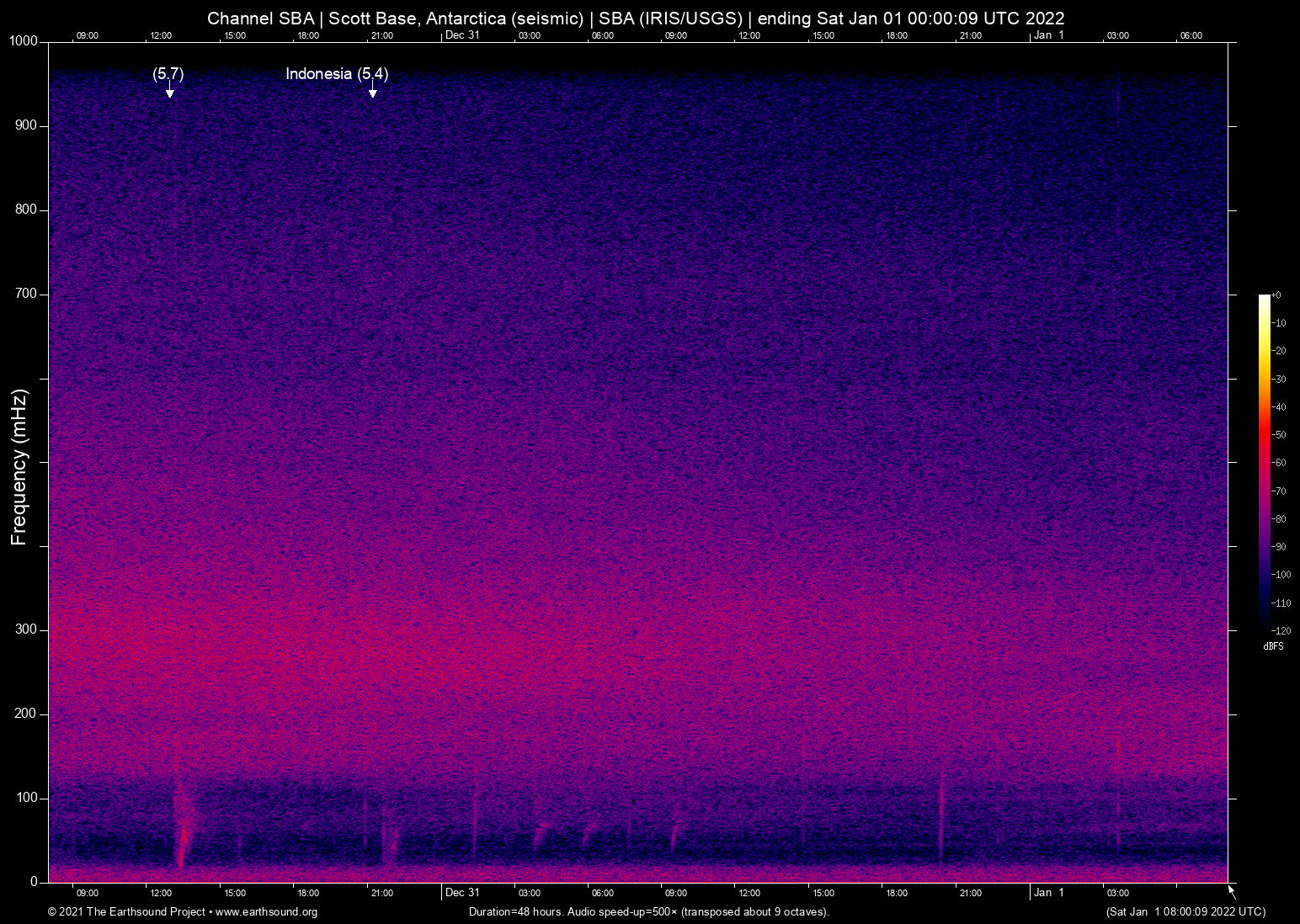Click the top of the colorbar at 0 dBFS

pyautogui.click(x=1264, y=296)
